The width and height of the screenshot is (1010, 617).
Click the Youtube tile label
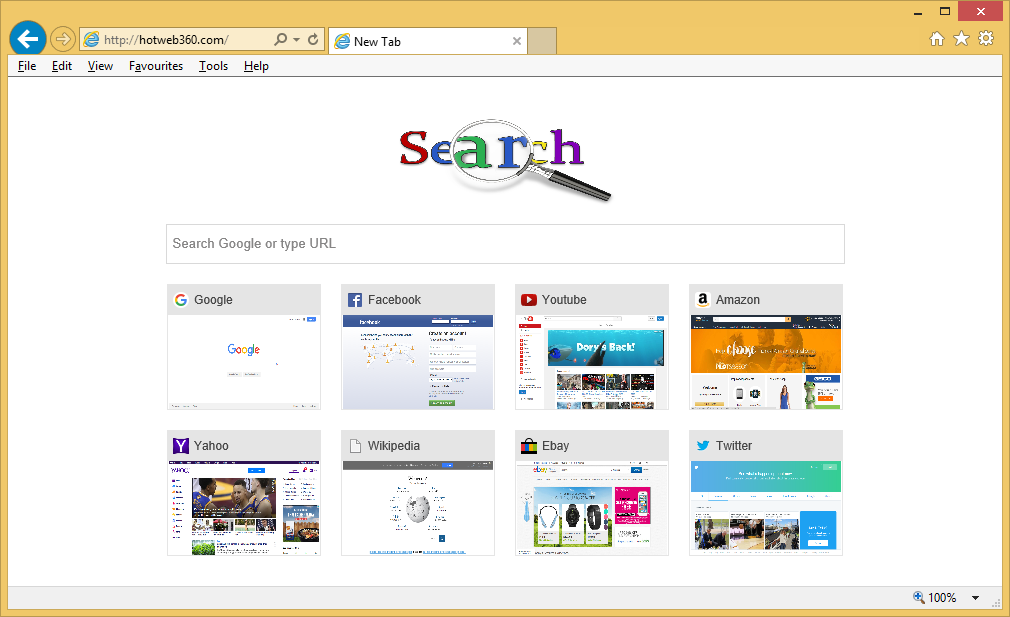point(564,299)
